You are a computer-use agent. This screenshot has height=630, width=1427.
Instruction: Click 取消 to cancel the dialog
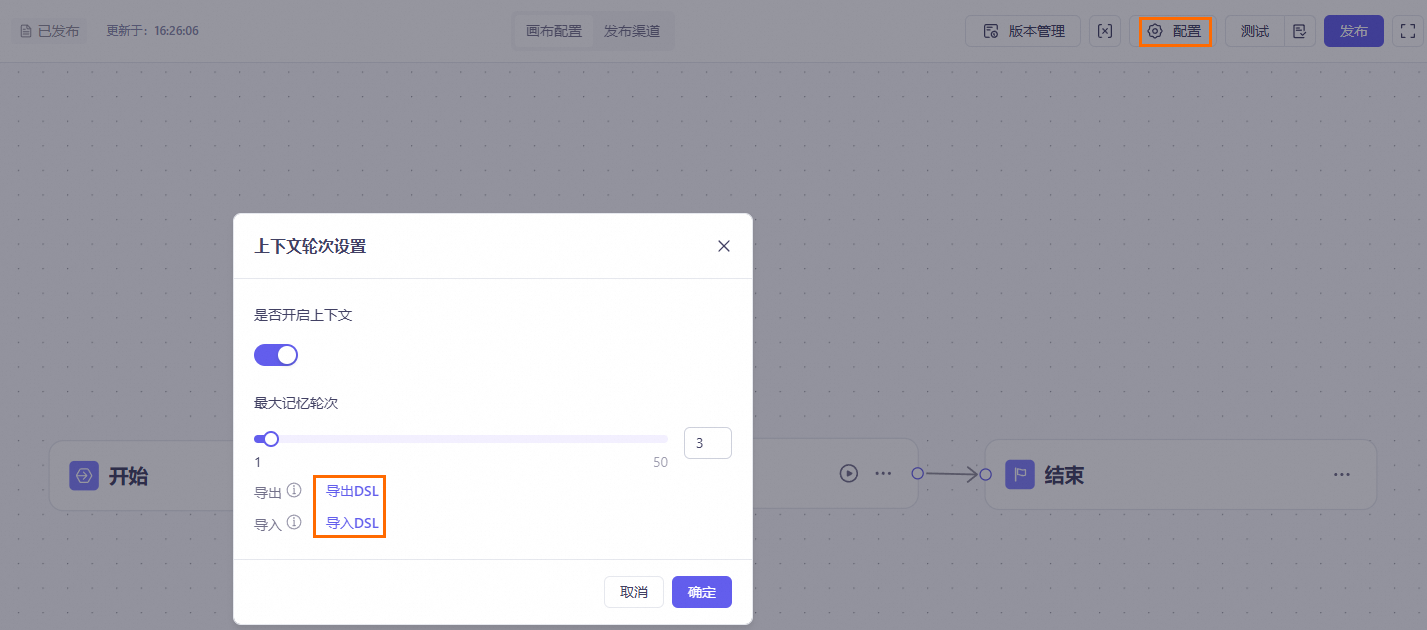tap(634, 592)
